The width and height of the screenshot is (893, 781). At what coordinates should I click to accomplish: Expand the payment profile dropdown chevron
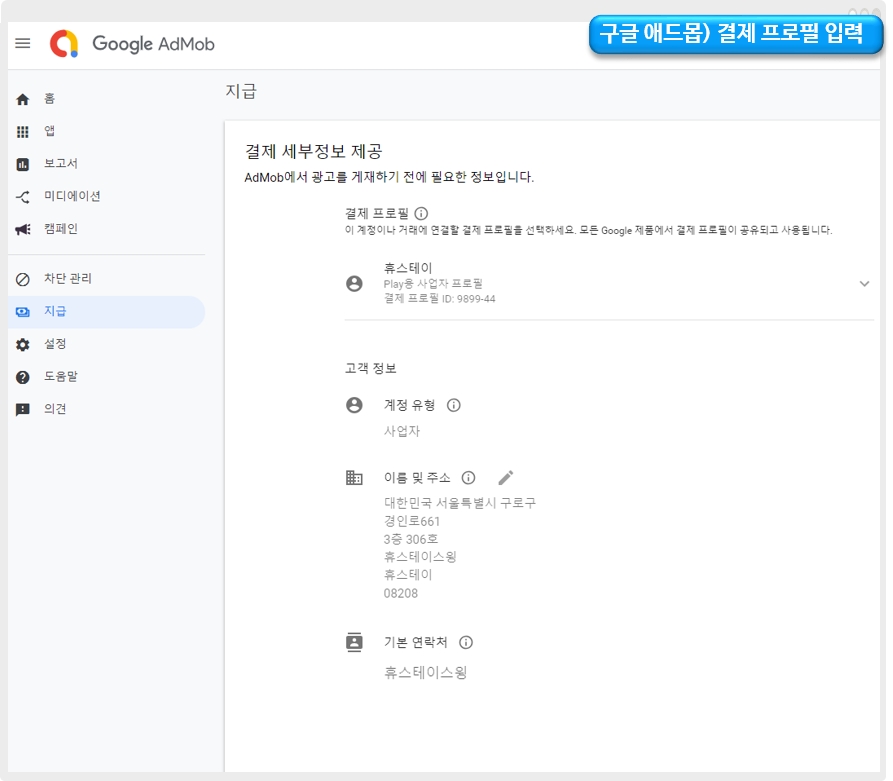point(864,284)
